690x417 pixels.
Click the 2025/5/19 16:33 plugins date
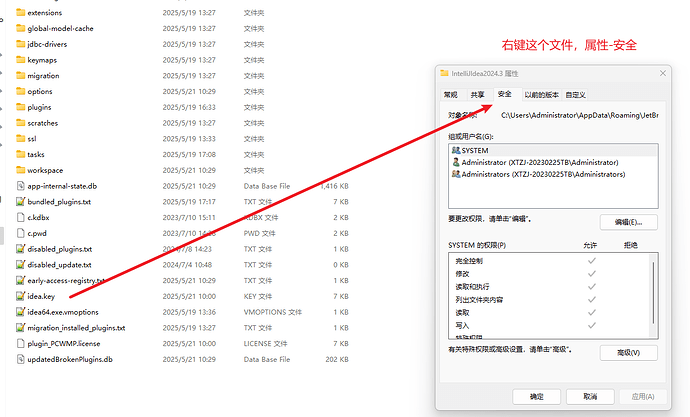point(189,107)
